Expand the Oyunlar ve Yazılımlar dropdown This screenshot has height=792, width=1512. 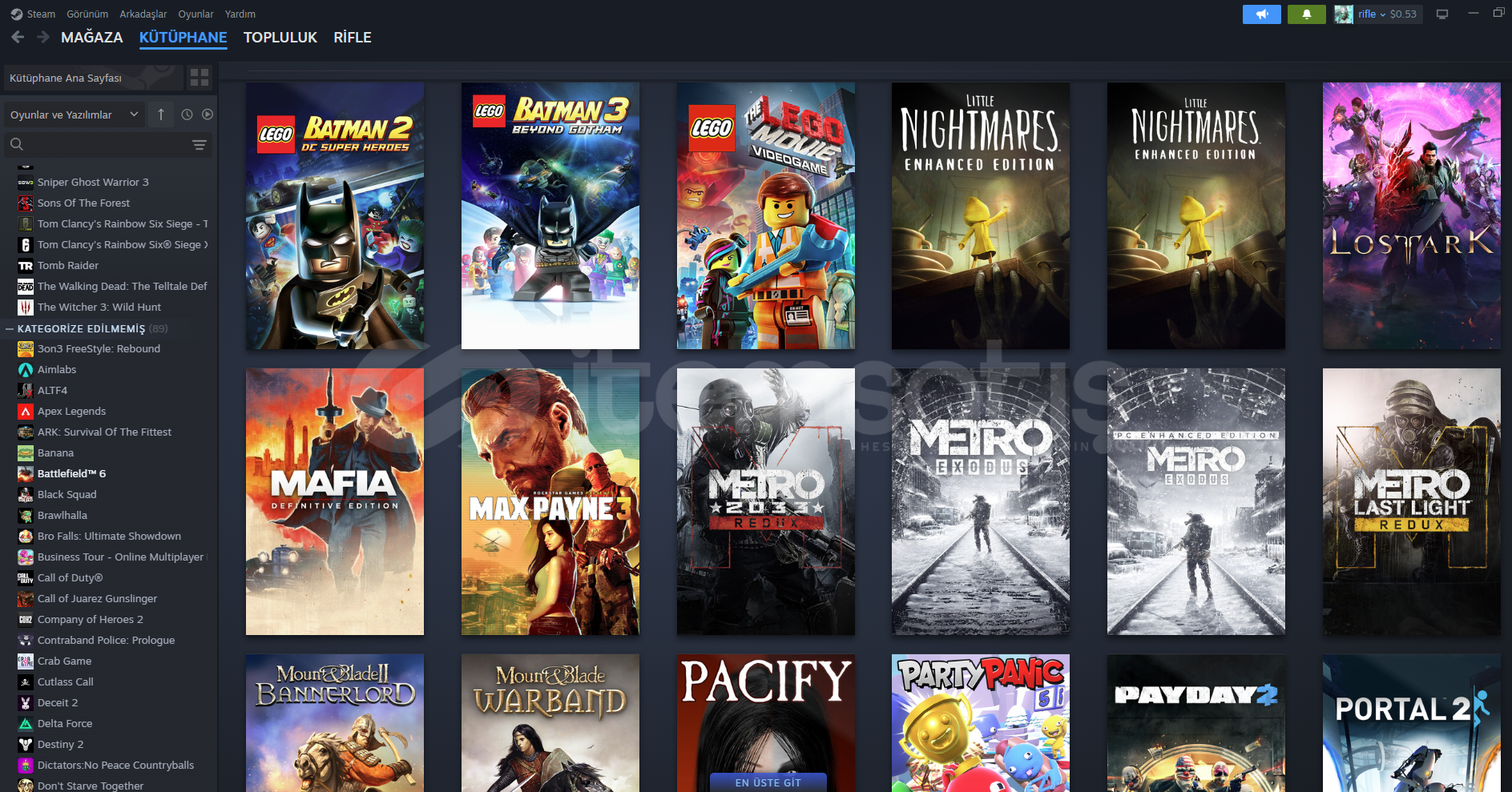tap(75, 115)
